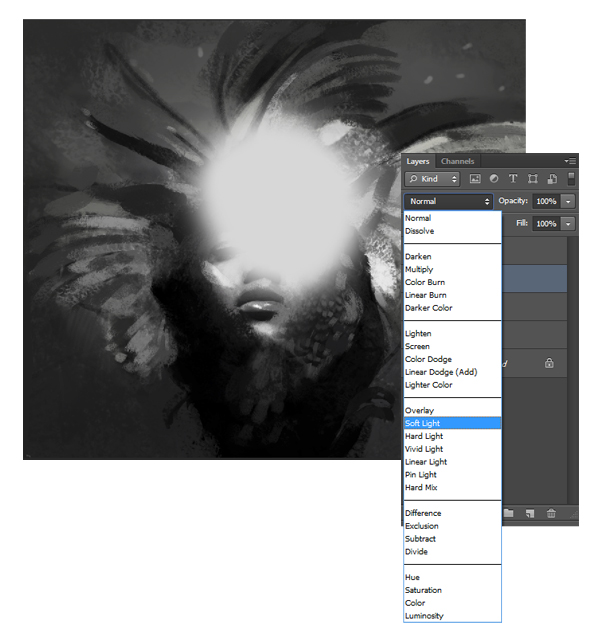Choose Screen blend mode
This screenshot has width=600, height=643.
click(x=452, y=347)
